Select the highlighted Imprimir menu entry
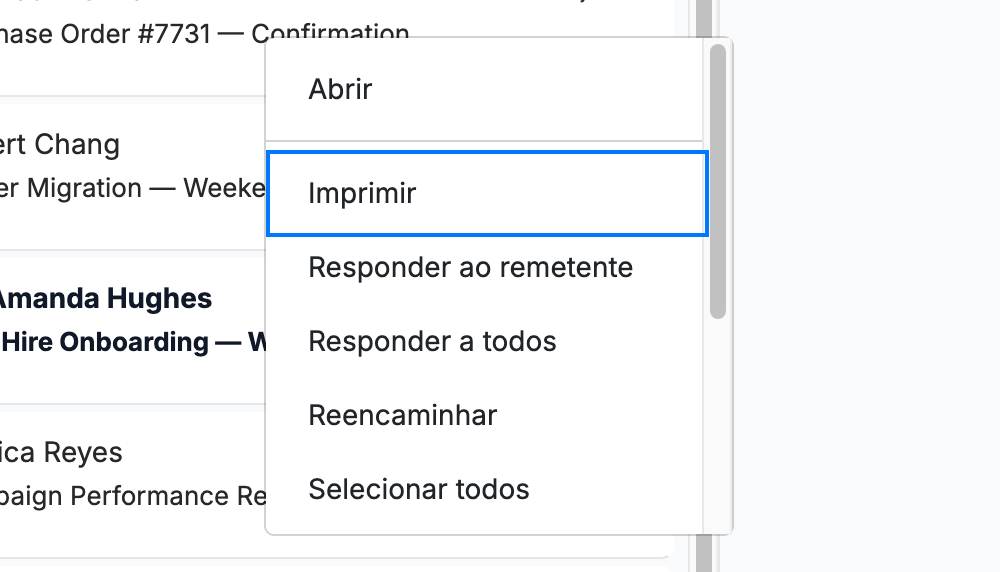This screenshot has width=1000, height=572. [x=487, y=193]
